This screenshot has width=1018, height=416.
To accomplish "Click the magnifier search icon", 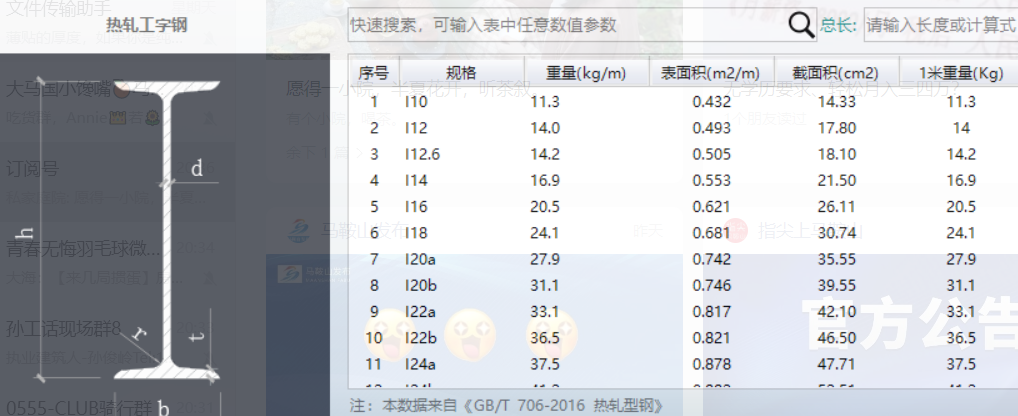I will [x=801, y=25].
